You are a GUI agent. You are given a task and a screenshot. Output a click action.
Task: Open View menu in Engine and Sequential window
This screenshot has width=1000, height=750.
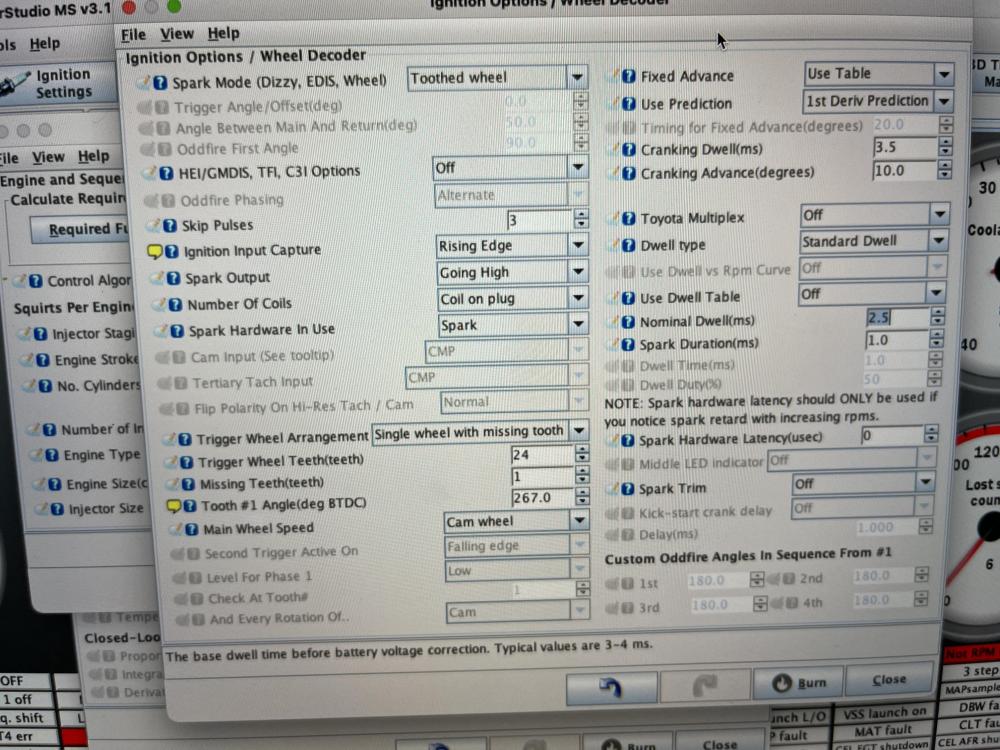48,157
